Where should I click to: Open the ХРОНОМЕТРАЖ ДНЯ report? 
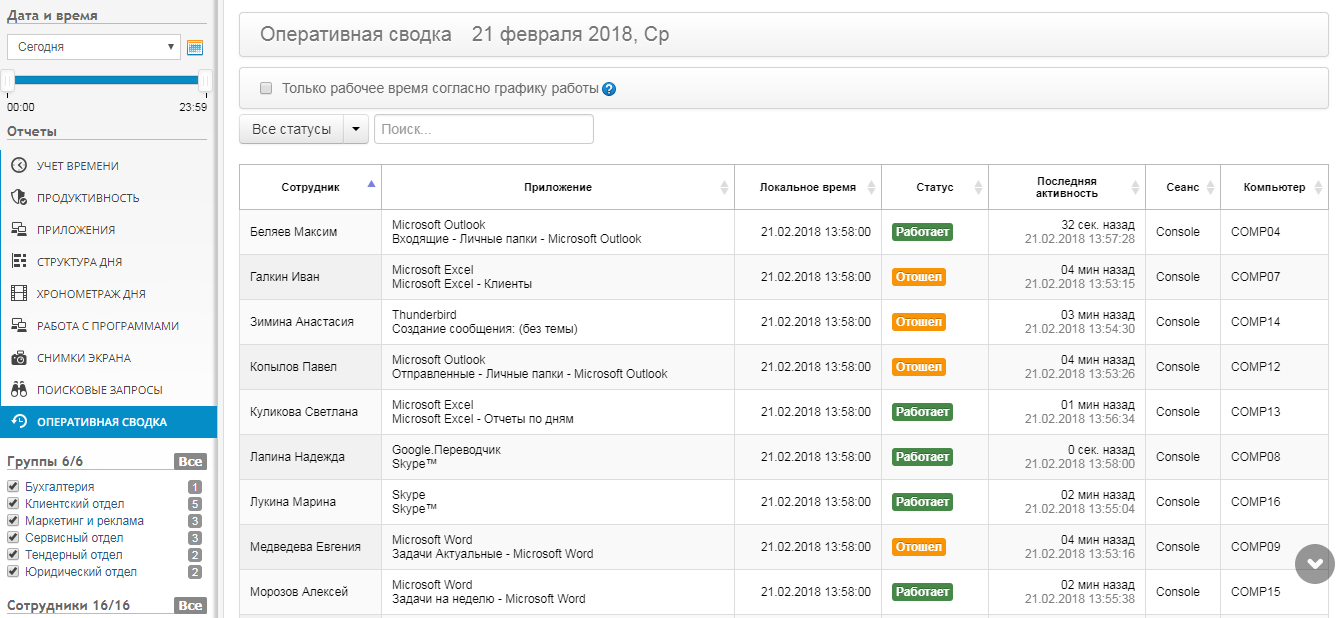coord(91,294)
